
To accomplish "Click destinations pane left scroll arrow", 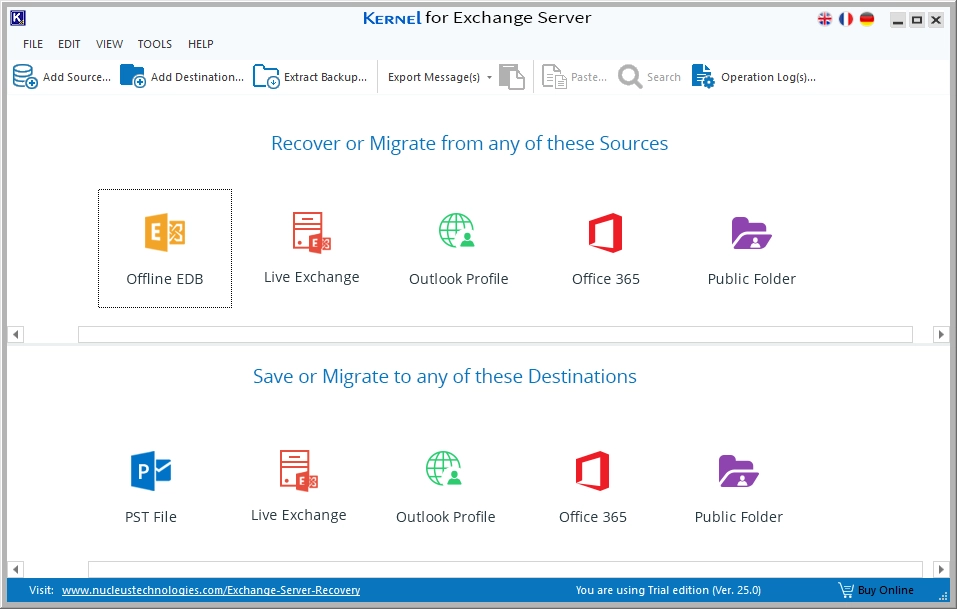I will [16, 569].
